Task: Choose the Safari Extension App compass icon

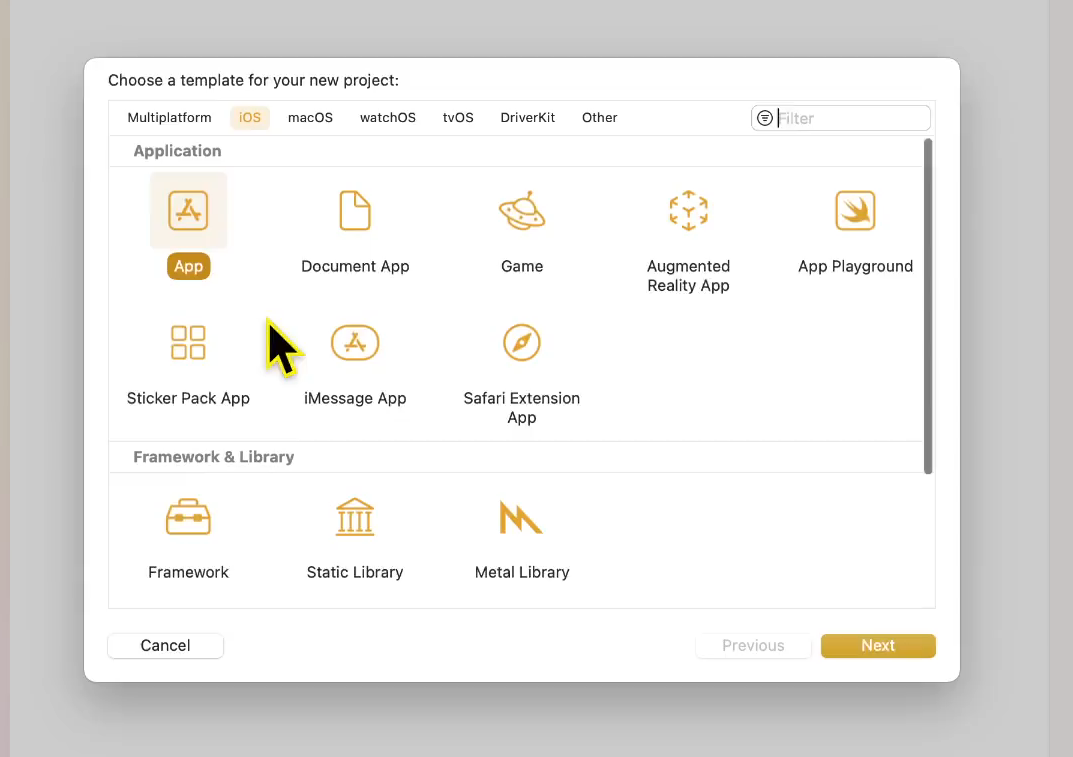Action: pos(521,342)
